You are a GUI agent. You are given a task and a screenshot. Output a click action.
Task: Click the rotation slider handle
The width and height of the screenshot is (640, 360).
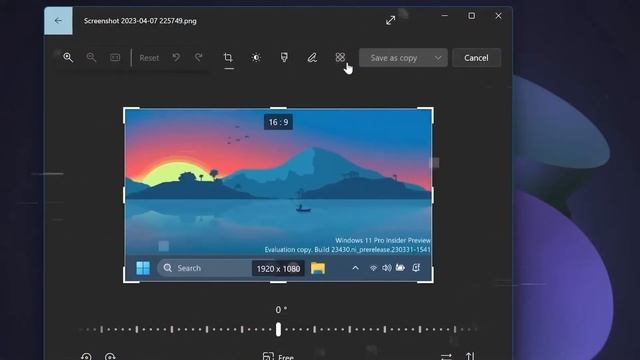(x=278, y=329)
